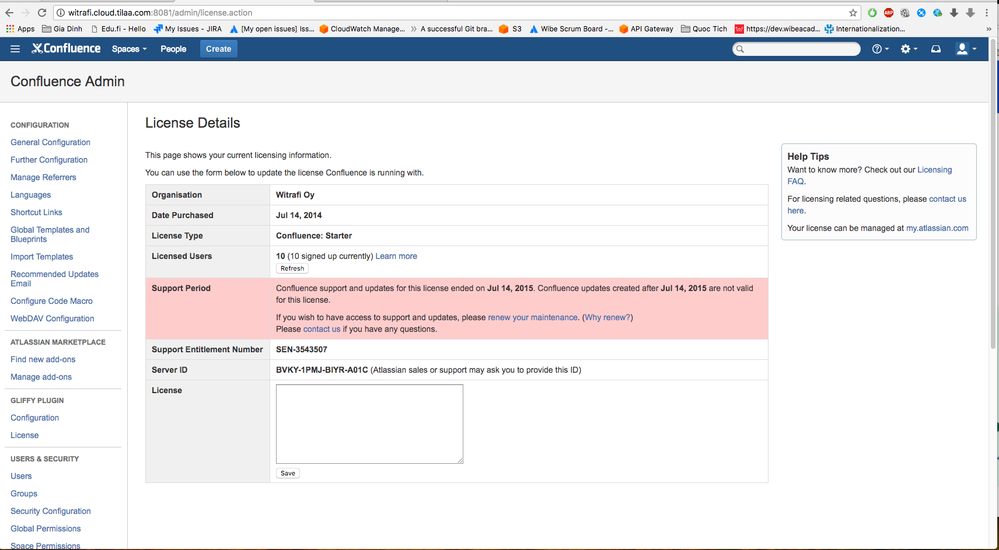The height and width of the screenshot is (550, 999).
Task: Open Users administration
Action: (21, 476)
